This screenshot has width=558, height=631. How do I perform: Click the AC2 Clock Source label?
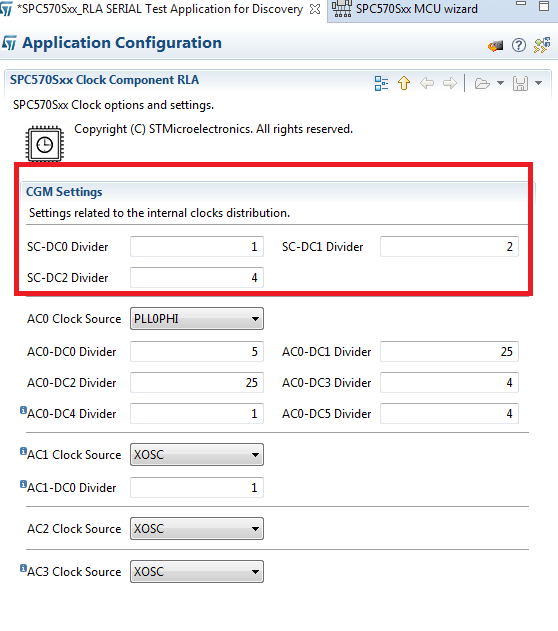(x=74, y=529)
